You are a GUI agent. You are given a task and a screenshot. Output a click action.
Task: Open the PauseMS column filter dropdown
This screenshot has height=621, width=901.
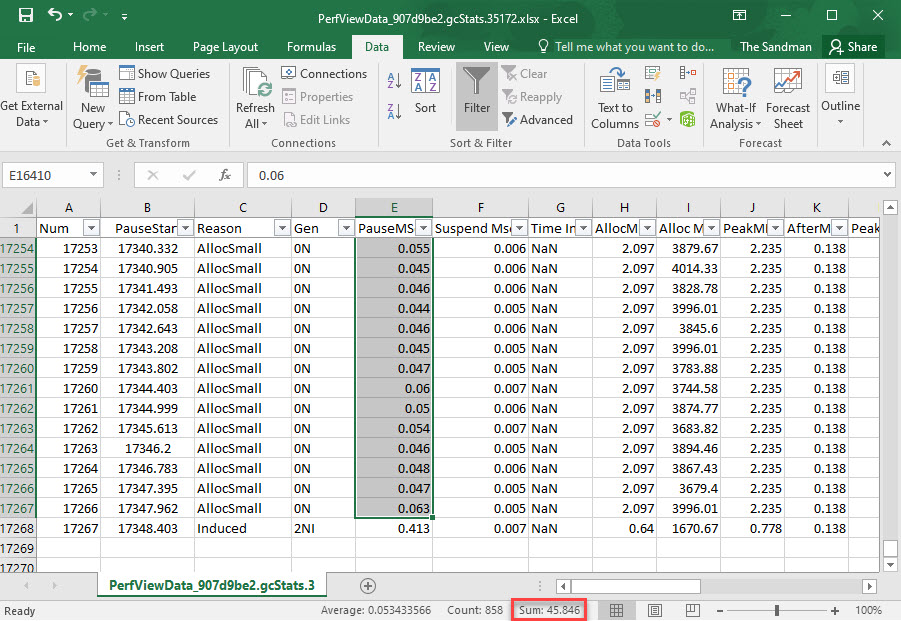[x=421, y=228]
